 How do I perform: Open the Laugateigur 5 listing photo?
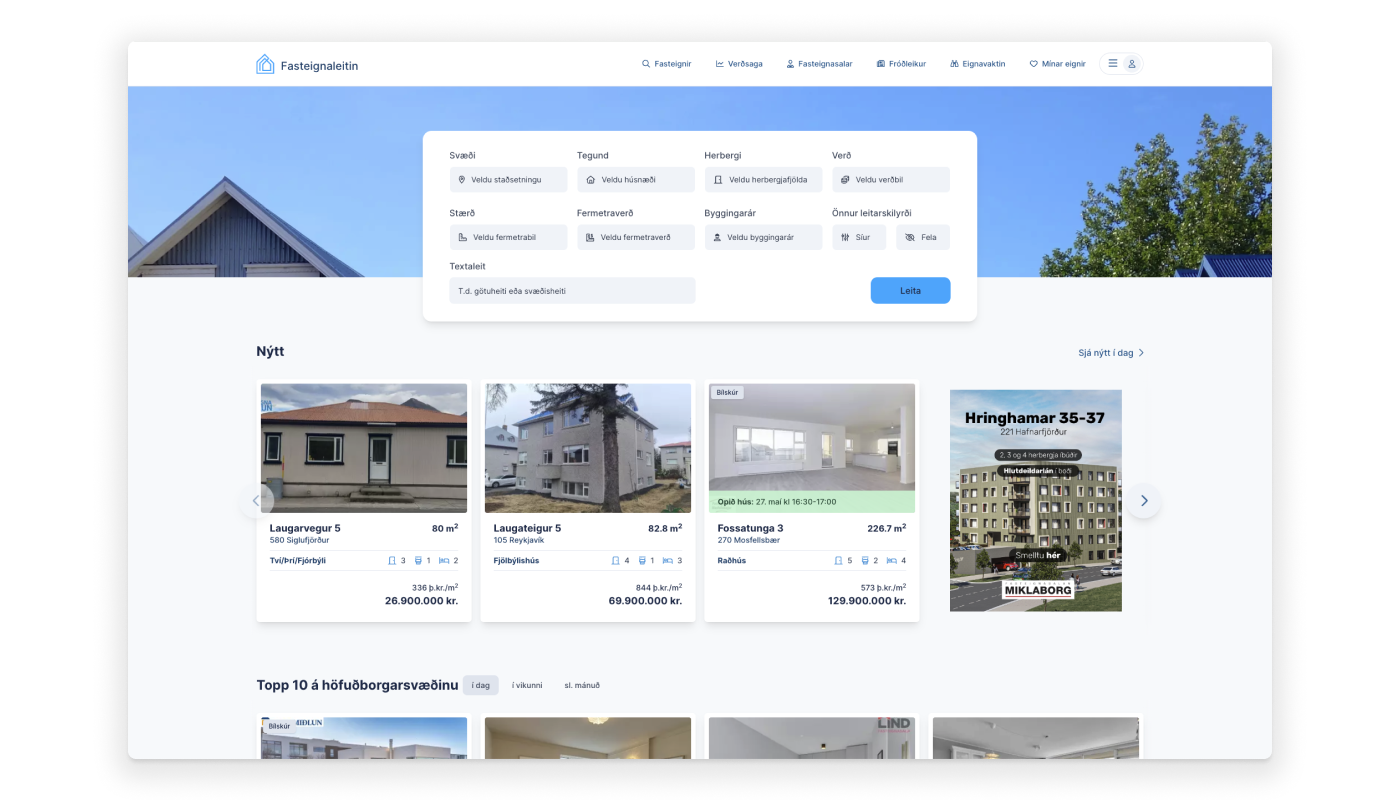tap(588, 448)
